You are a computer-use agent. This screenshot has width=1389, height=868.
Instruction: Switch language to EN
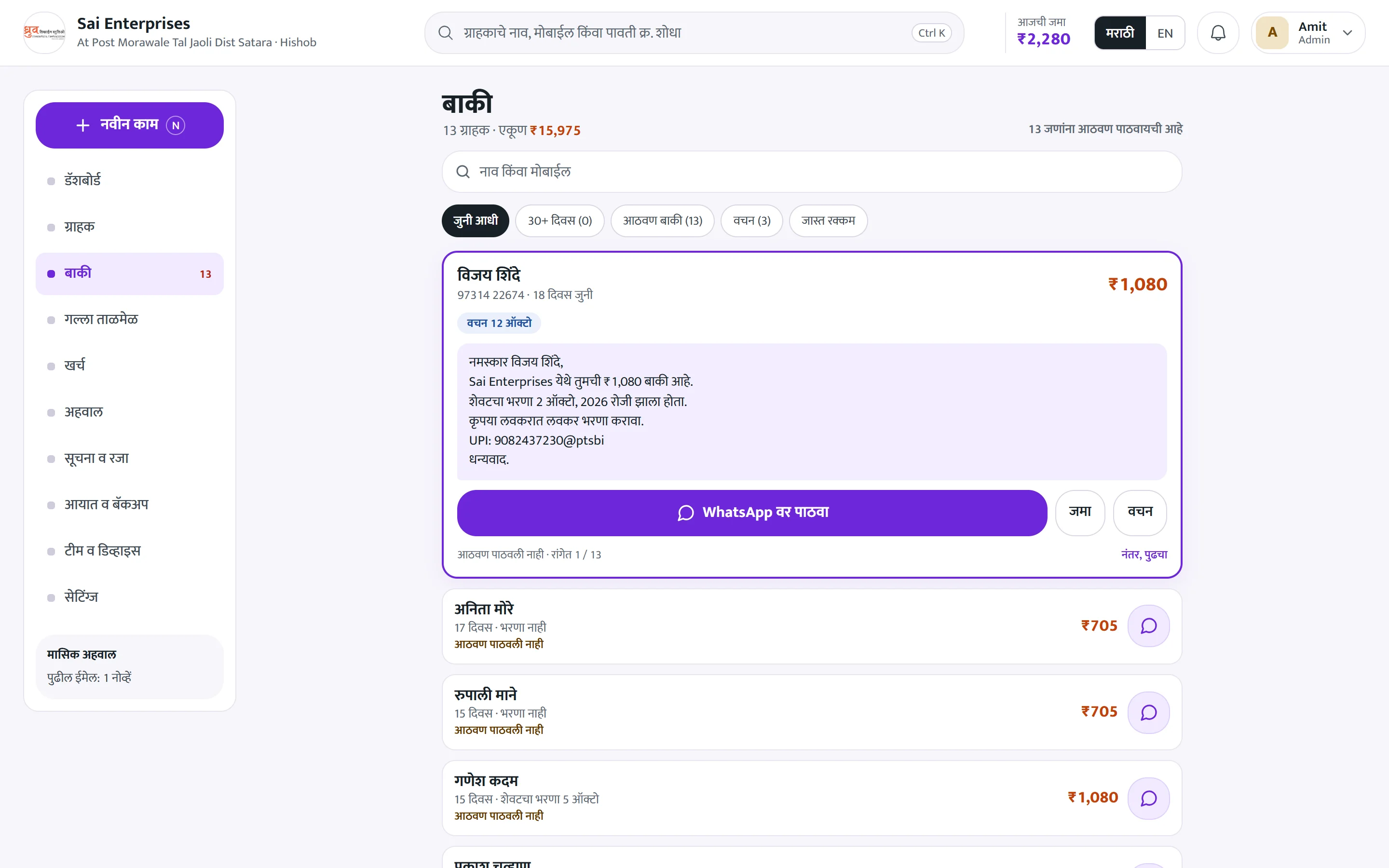coord(1165,33)
